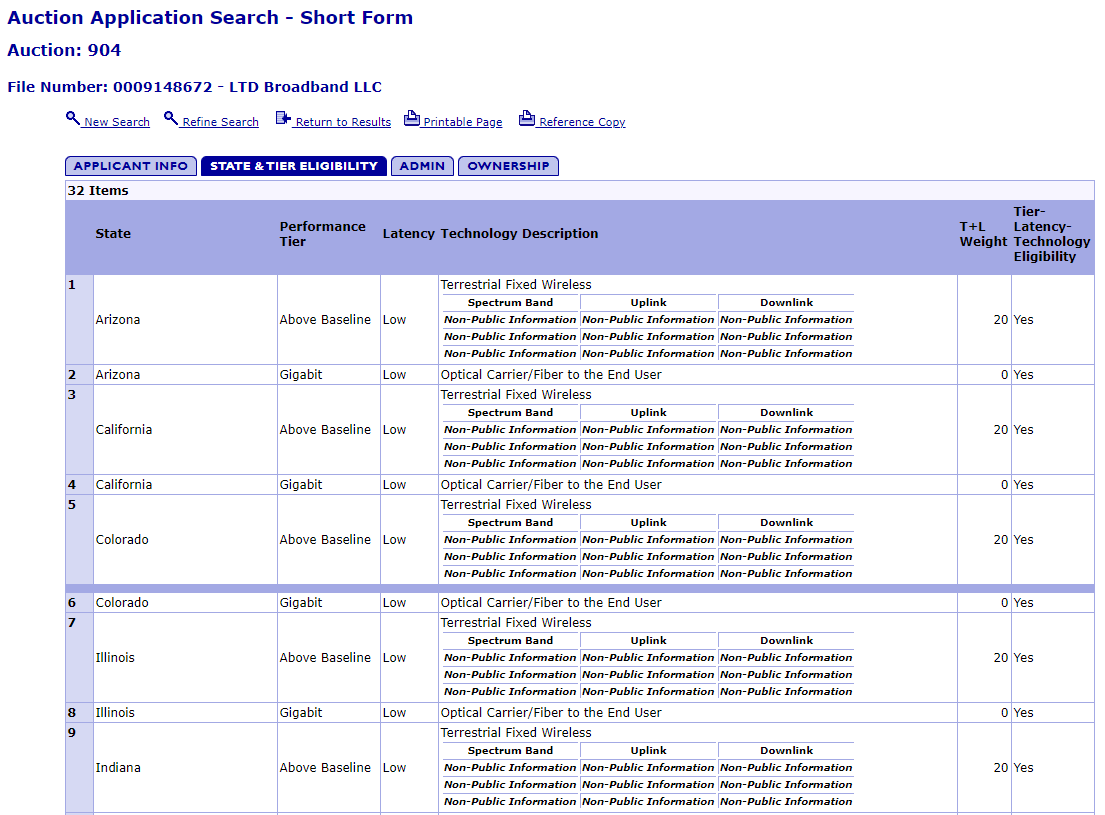Click the Refine Search magnifier icon
This screenshot has height=815, width=1105.
[171, 119]
